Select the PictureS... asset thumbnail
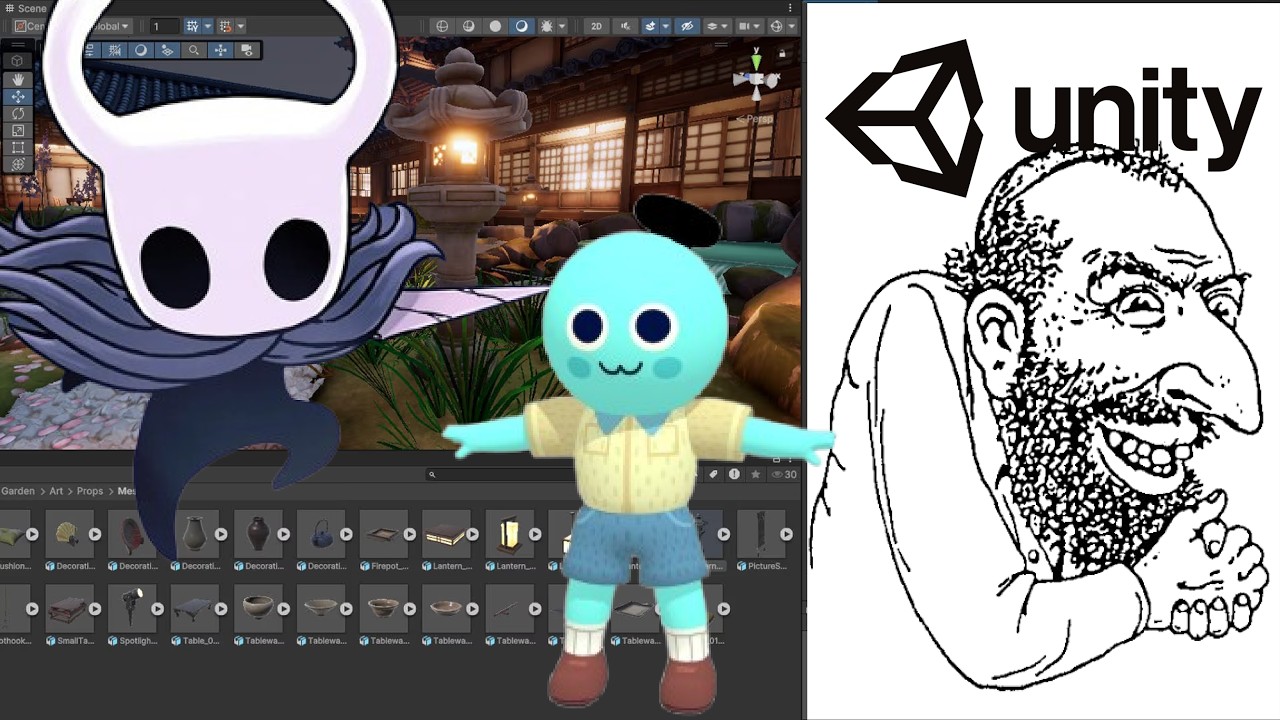1280x720 pixels. coord(761,534)
